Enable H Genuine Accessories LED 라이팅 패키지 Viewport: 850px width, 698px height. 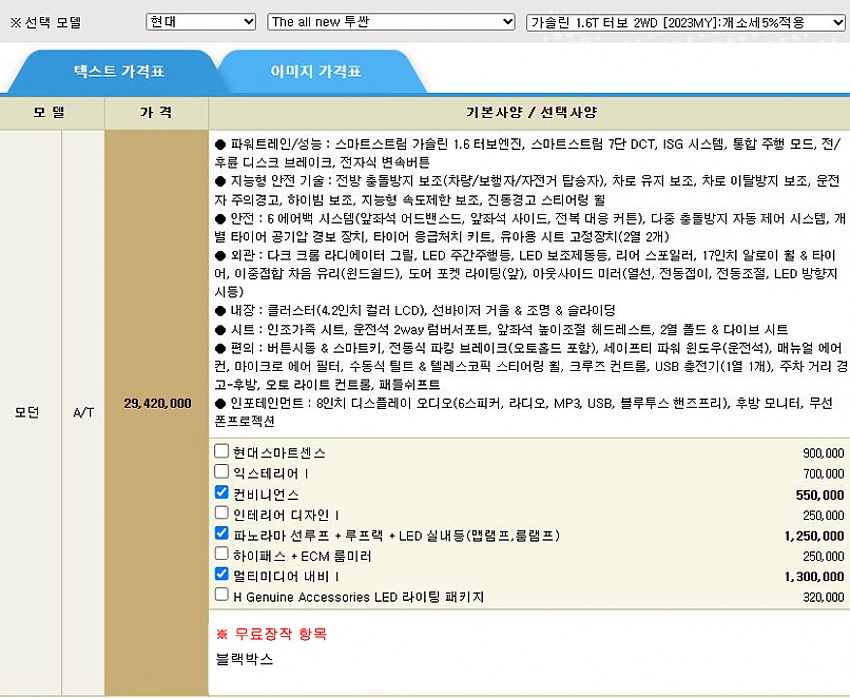tap(222, 595)
